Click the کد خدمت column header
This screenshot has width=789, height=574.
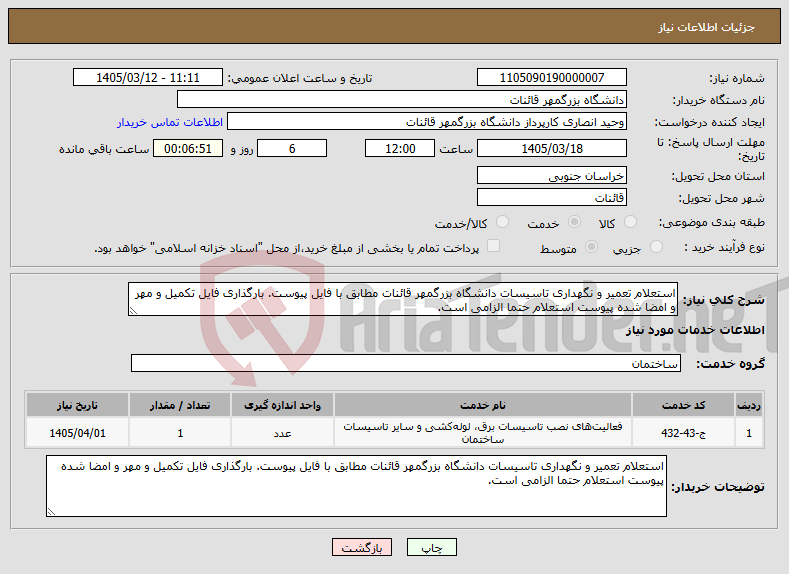[683, 405]
